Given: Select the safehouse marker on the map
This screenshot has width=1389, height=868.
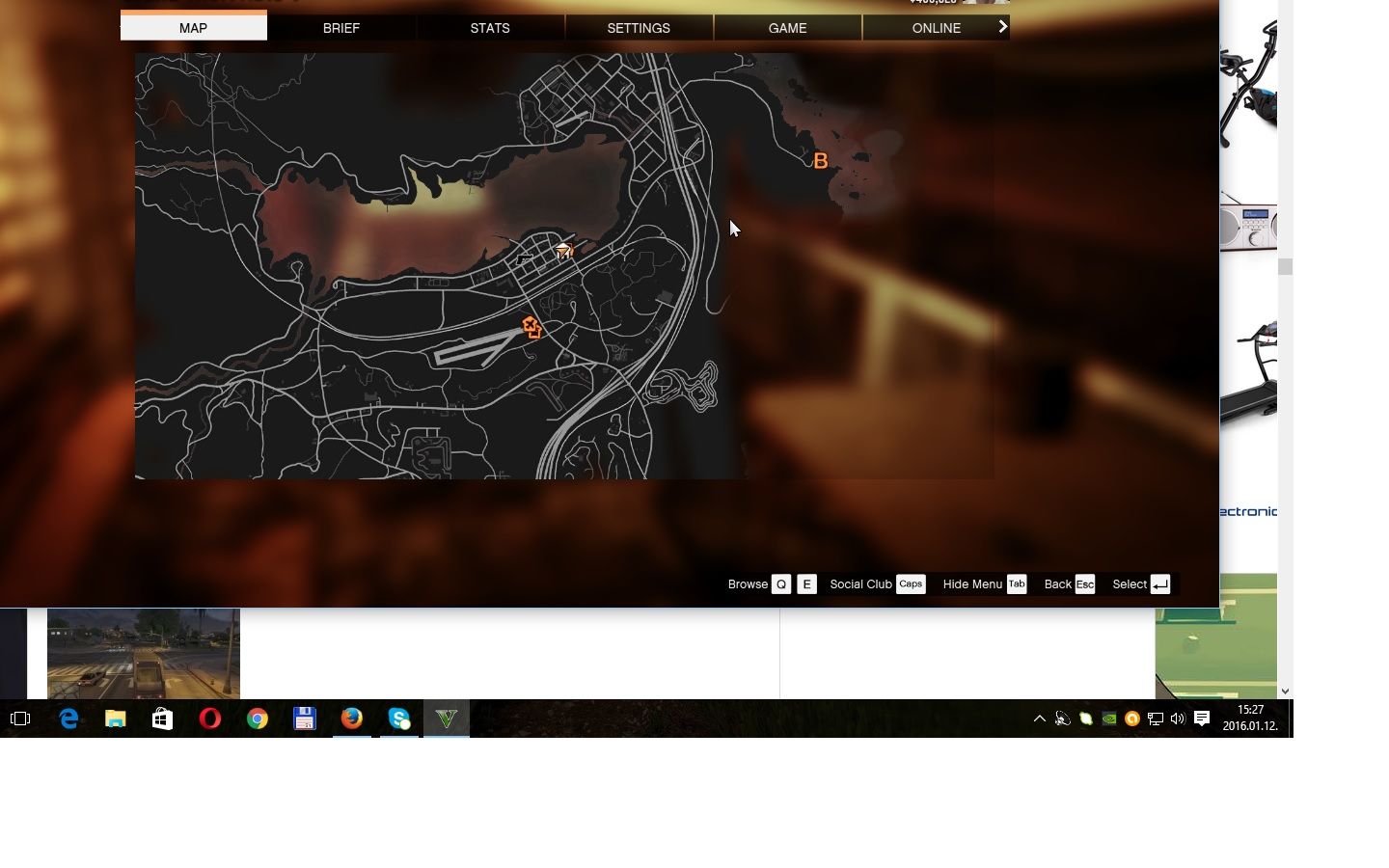Looking at the screenshot, I should tap(564, 250).
